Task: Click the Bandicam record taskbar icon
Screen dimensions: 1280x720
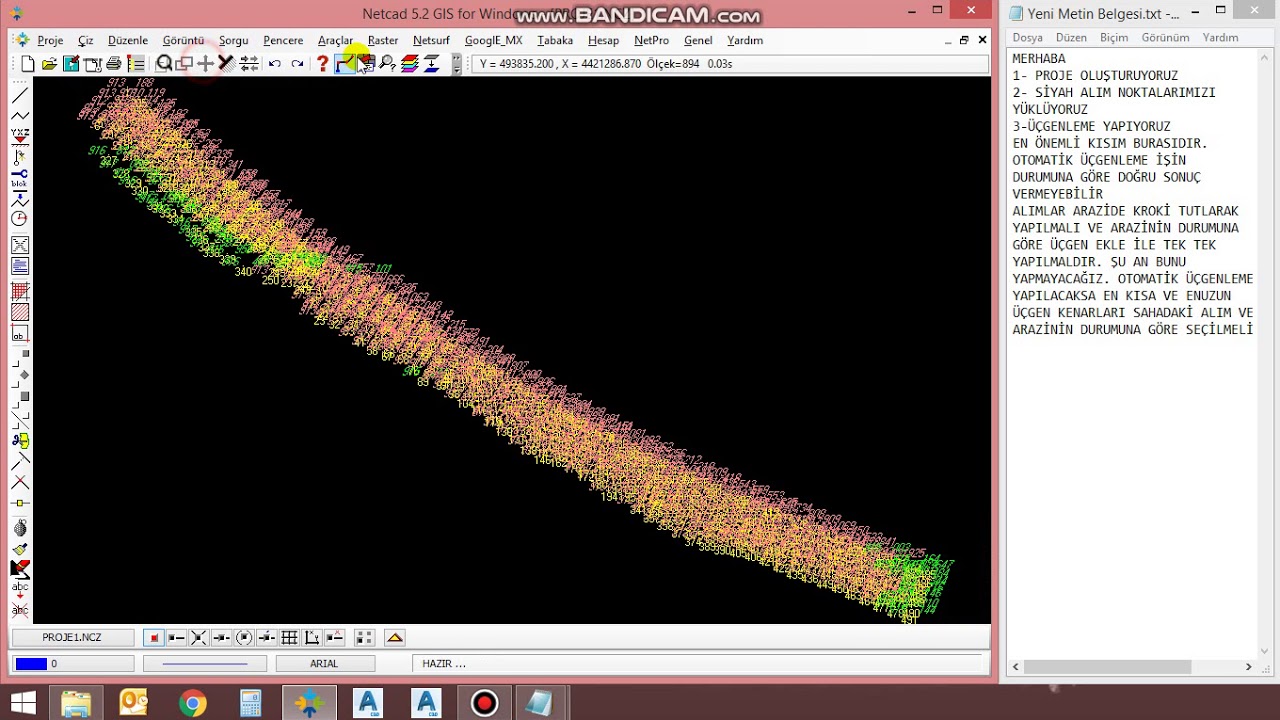Action: point(484,703)
